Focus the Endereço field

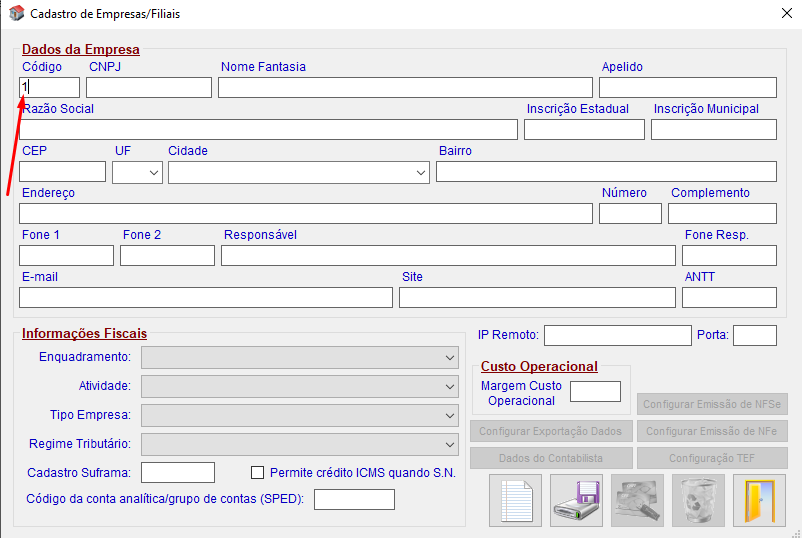[306, 214]
